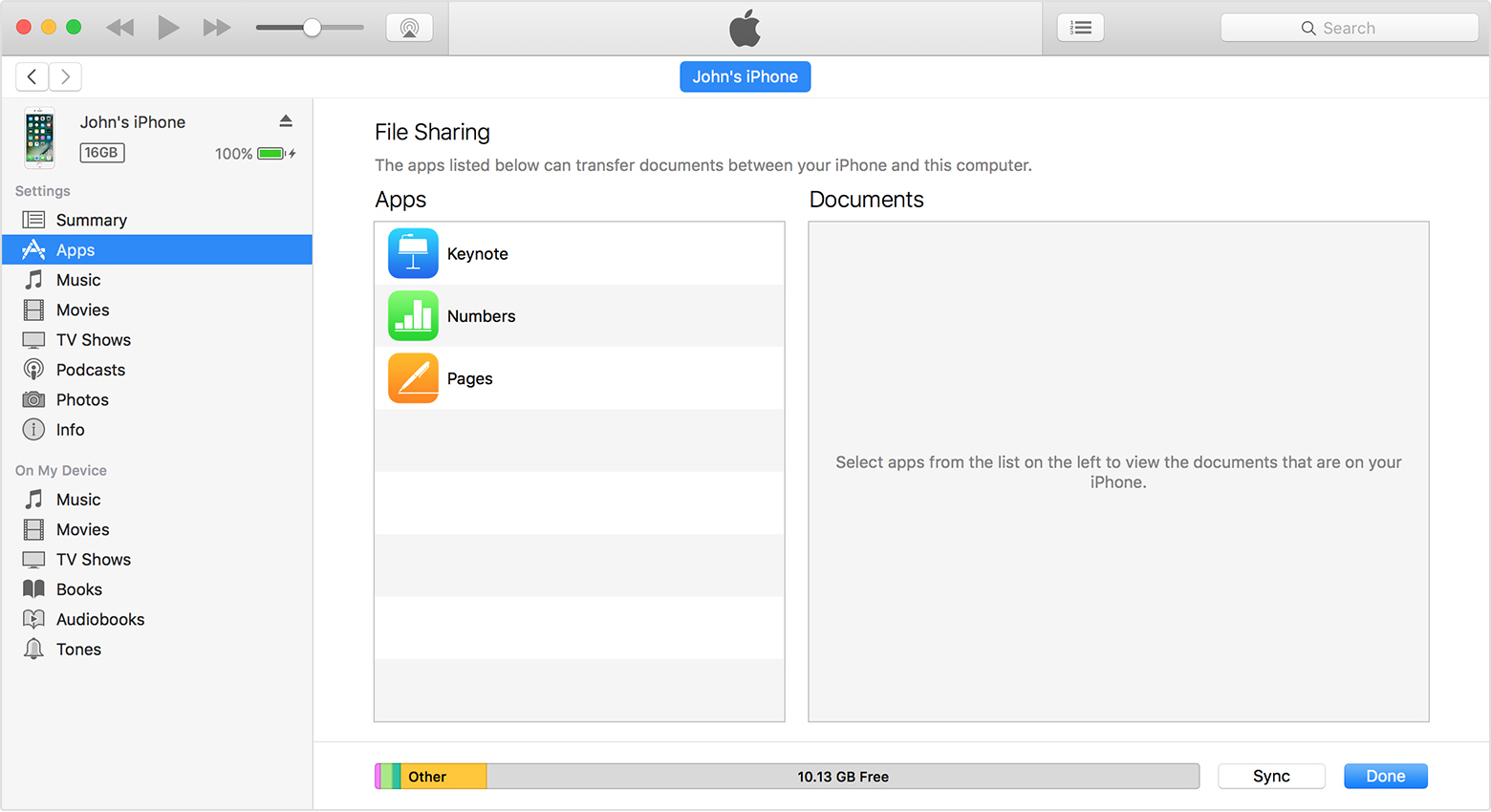Open Books under On My Device
This screenshot has width=1491, height=812.
tap(157, 589)
